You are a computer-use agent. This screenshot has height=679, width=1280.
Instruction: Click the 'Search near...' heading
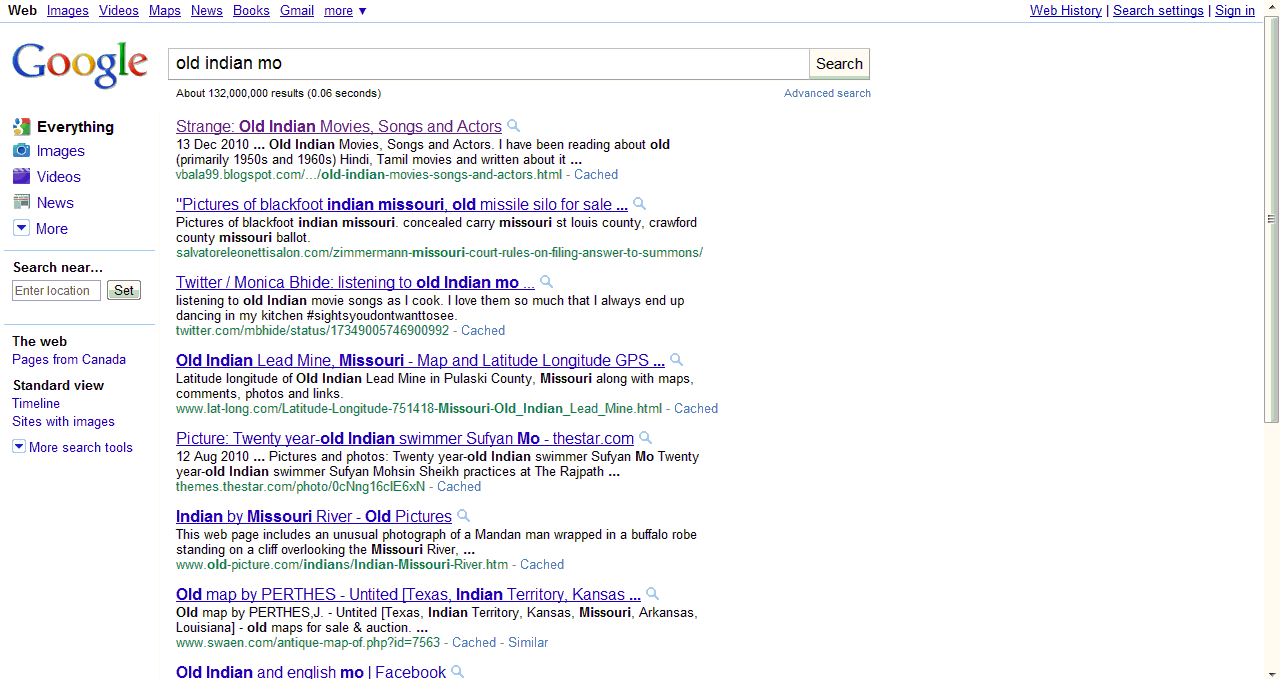pyautogui.click(x=58, y=267)
